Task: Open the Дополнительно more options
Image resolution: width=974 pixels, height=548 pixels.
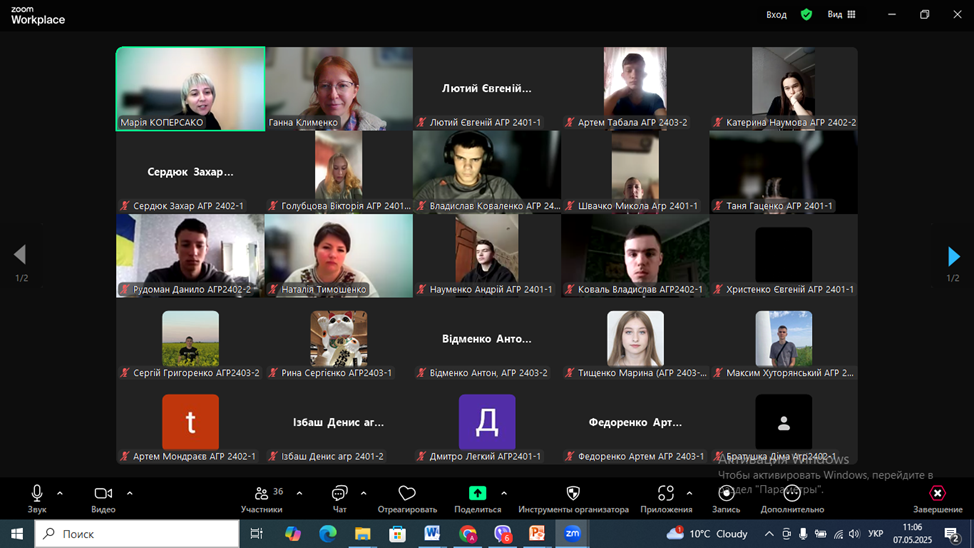Action: tap(792, 499)
